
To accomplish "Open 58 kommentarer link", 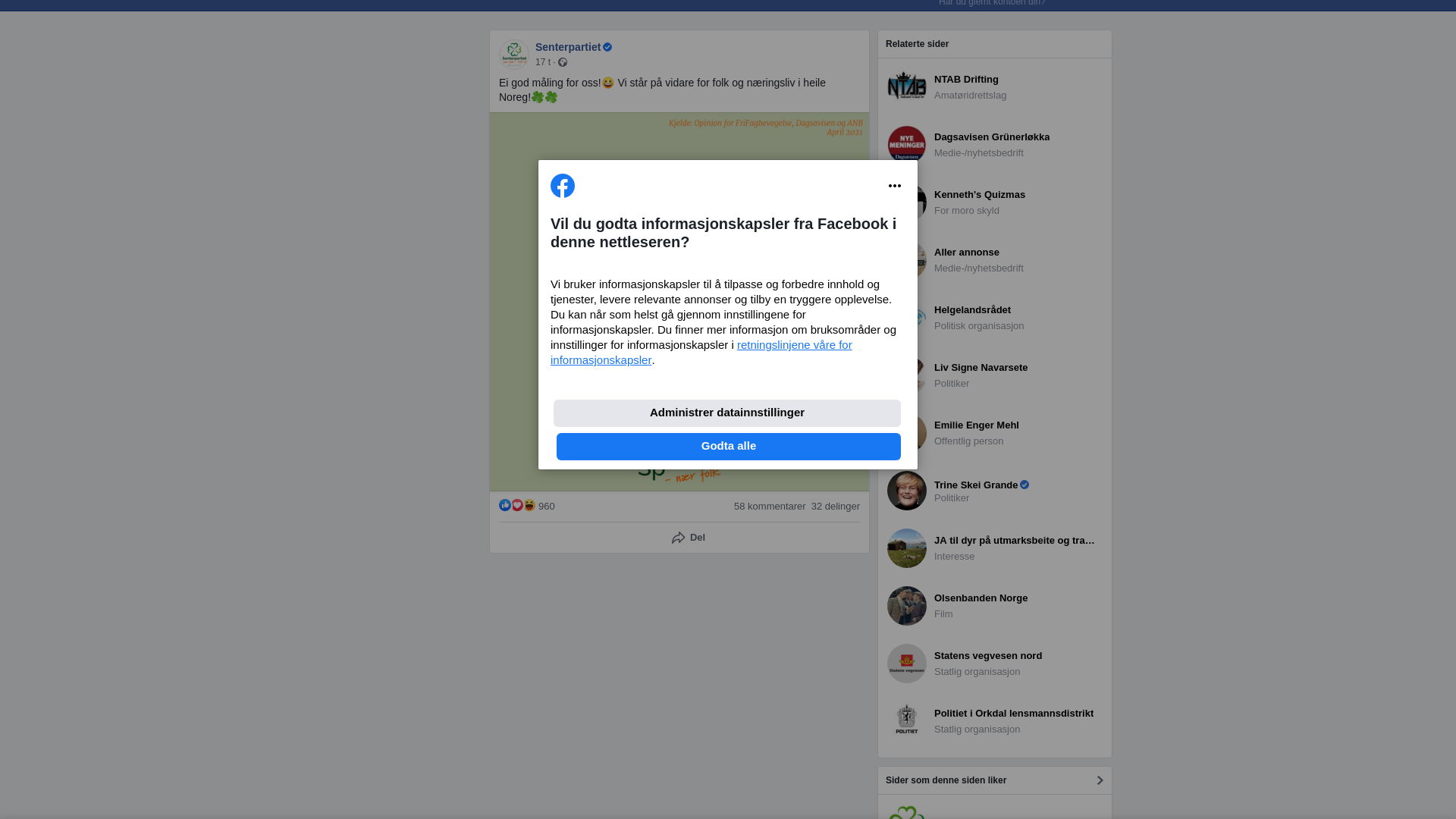I will tap(770, 507).
